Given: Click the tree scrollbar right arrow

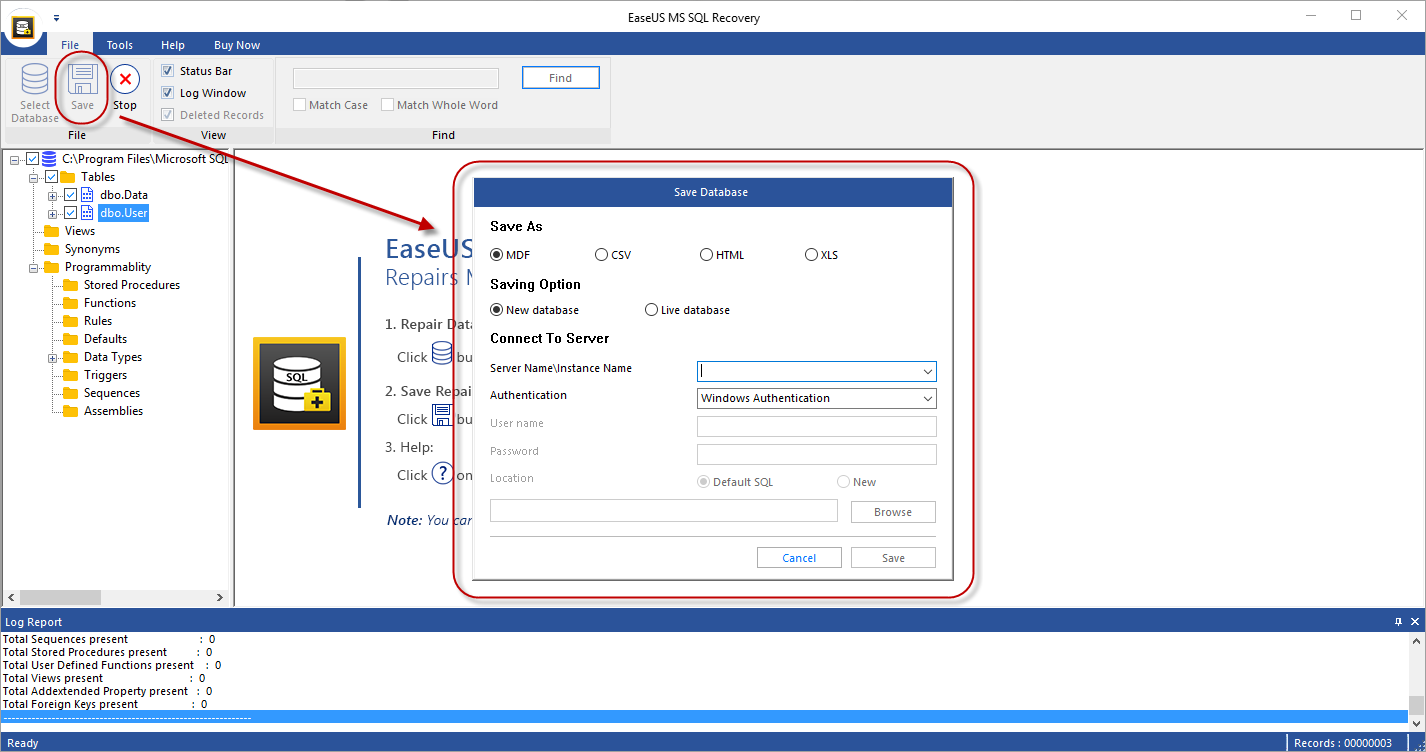Looking at the screenshot, I should tap(221, 597).
